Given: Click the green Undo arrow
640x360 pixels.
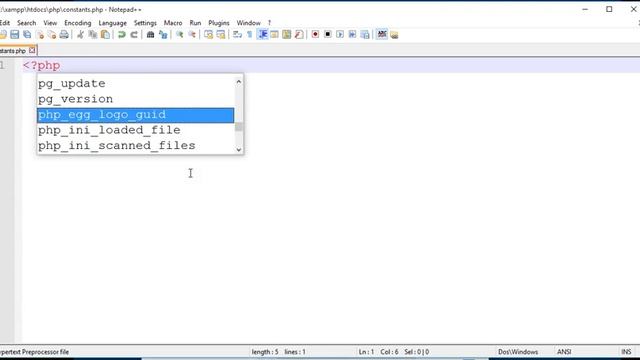Looking at the screenshot, I should (122, 35).
